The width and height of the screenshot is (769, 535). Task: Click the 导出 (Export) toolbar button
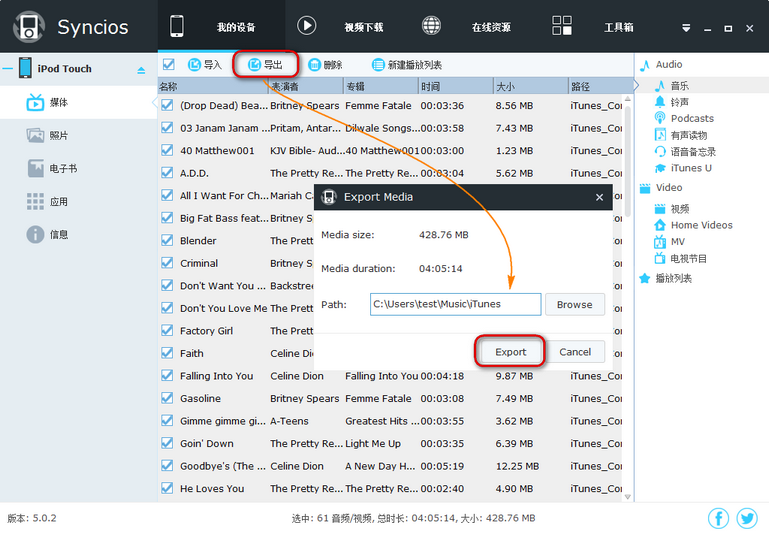(x=265, y=65)
